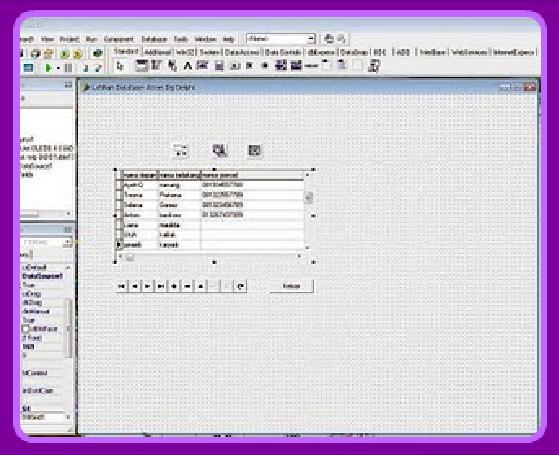559x455 pixels.
Task: Select rightmost non-visual component on form
Action: tap(254, 150)
